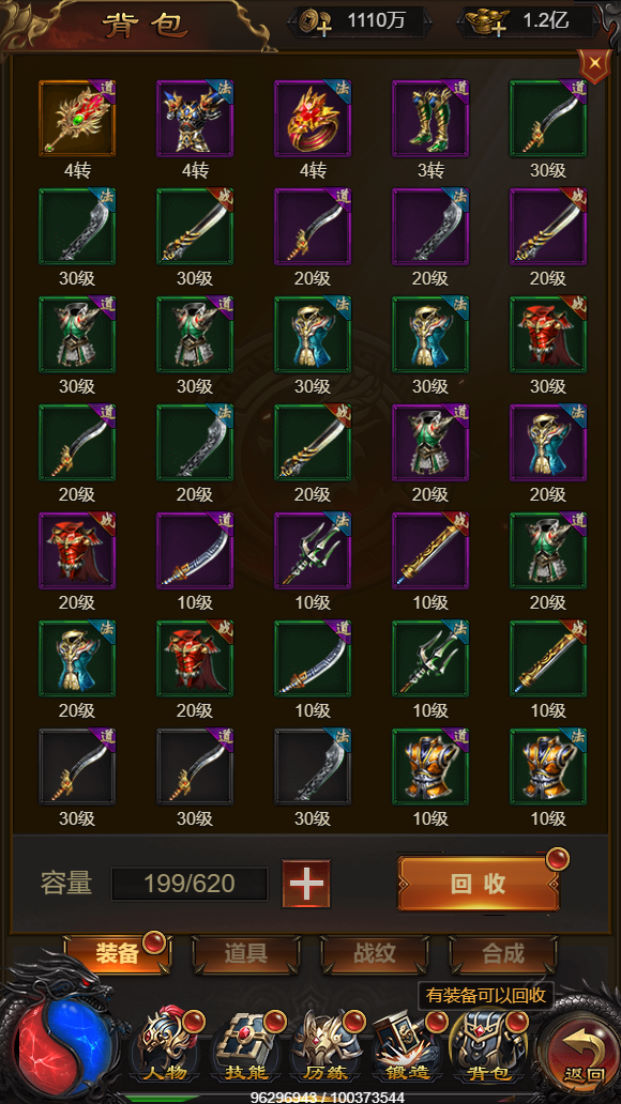Select the green boots 3转 item
The height and width of the screenshot is (1104, 621).
[x=430, y=118]
